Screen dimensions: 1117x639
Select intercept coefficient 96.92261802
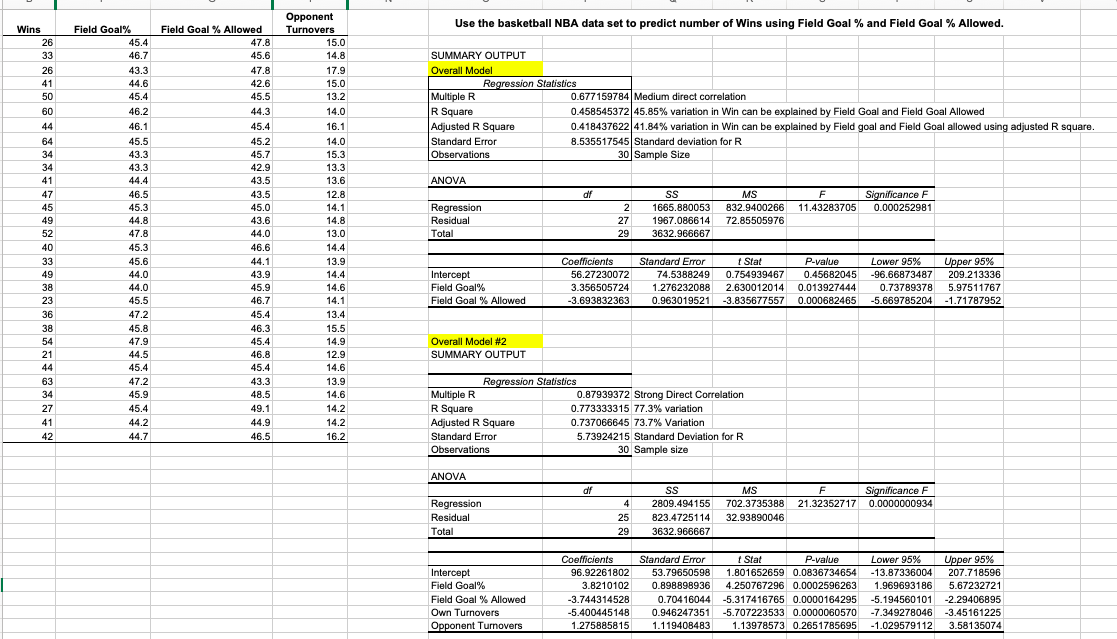pos(600,573)
